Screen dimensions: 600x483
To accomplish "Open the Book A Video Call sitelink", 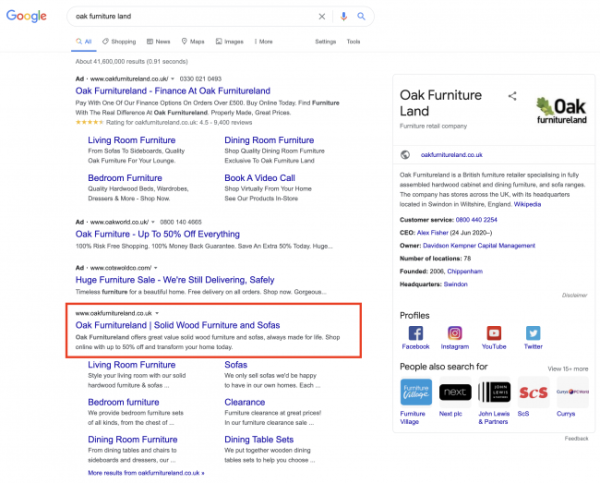I will [x=261, y=178].
